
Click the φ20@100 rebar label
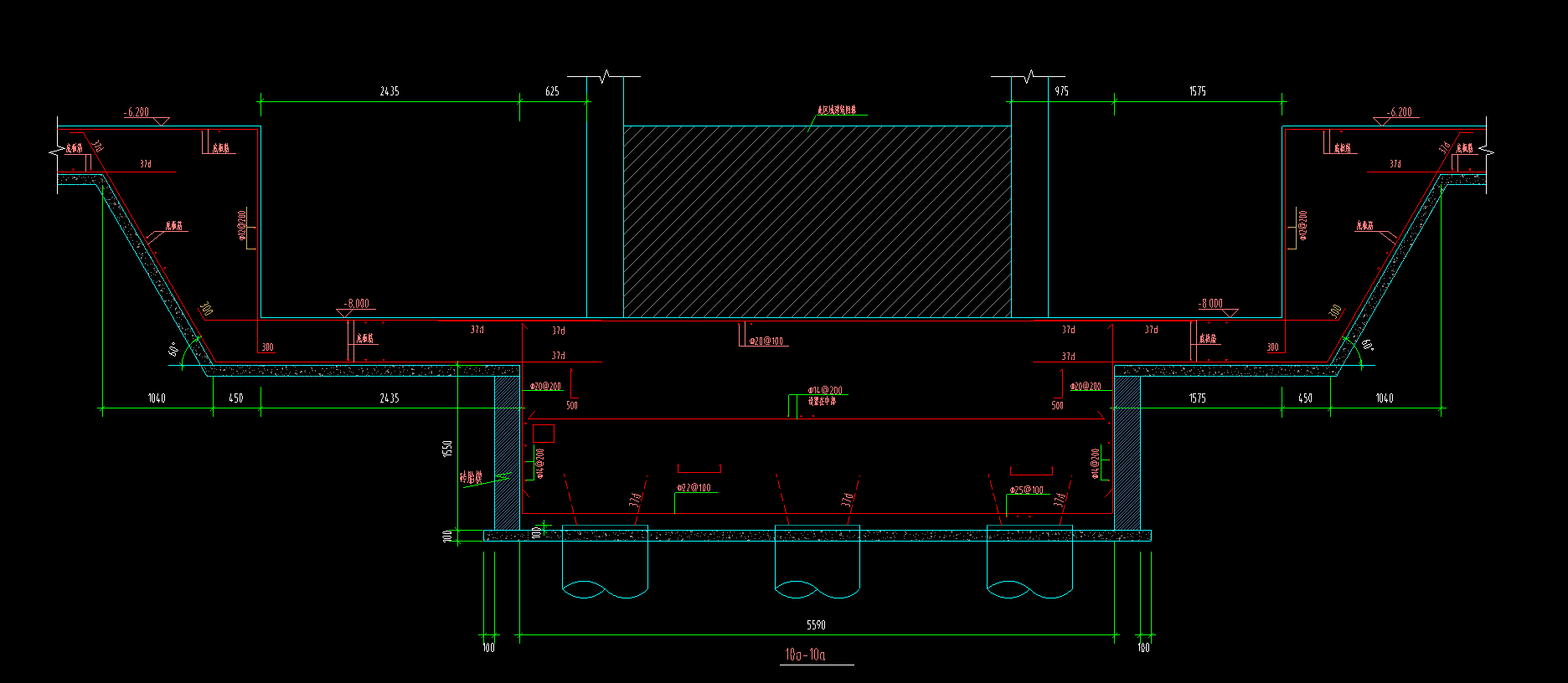766,341
